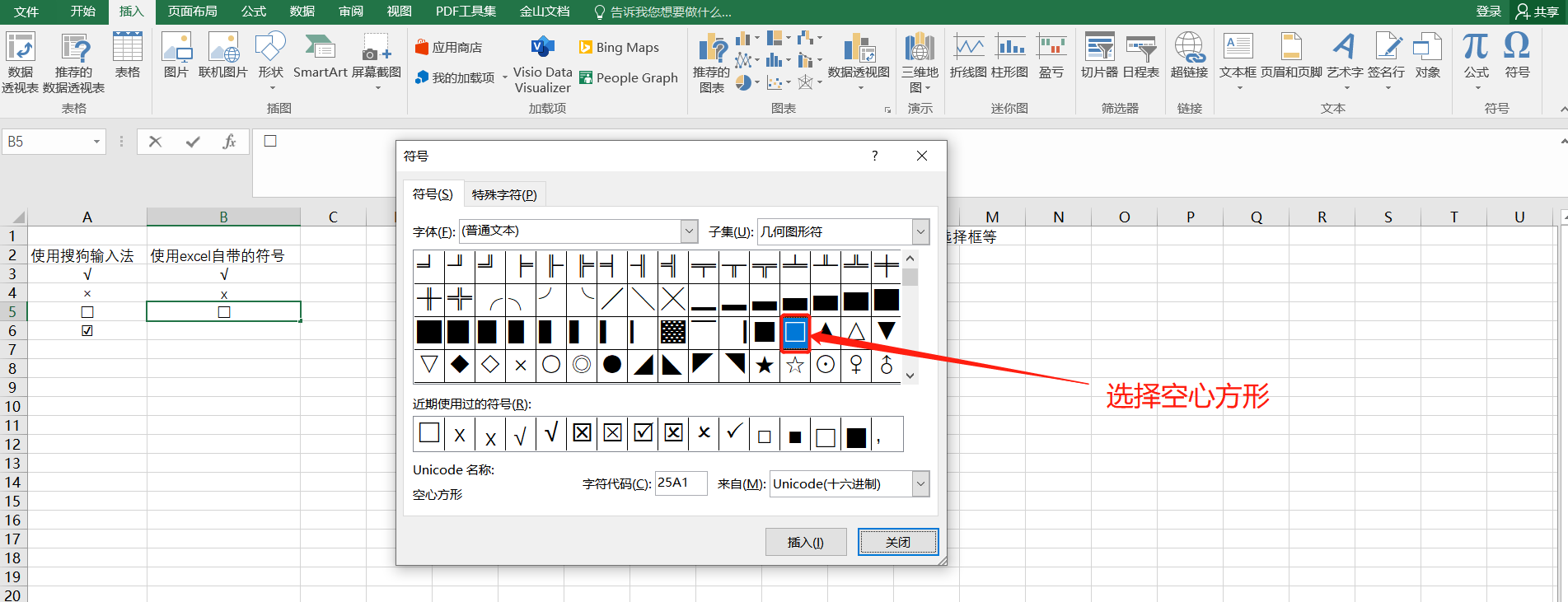The image size is (1568, 602).
Task: Click the Symbol dialog help question mark
Action: pos(874,156)
